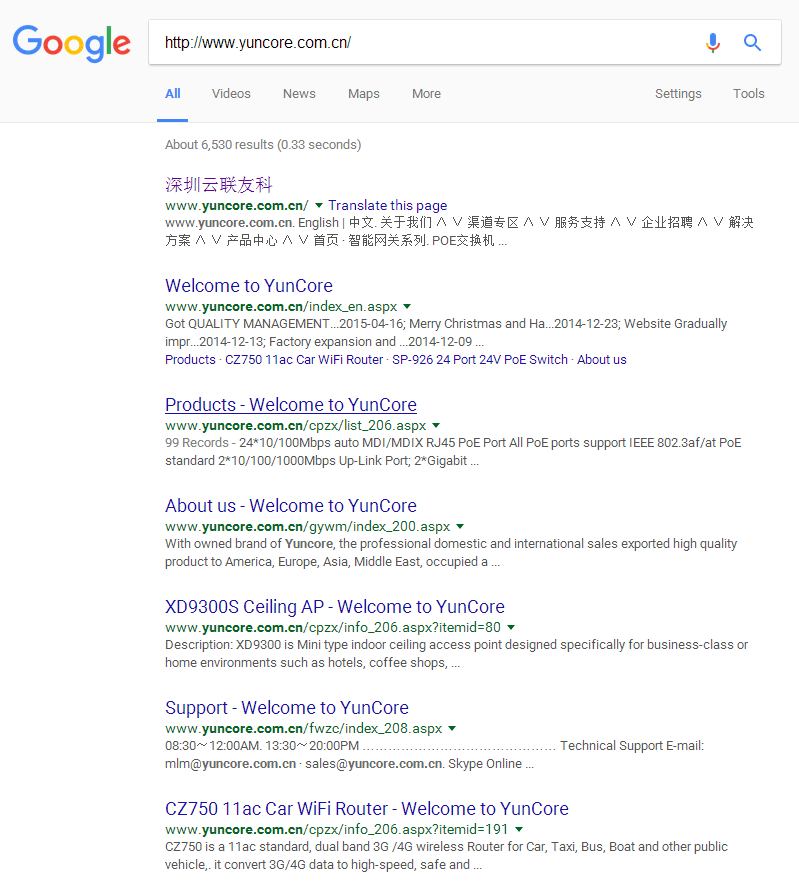Open Support - Welcome to YunCore result

[287, 708]
